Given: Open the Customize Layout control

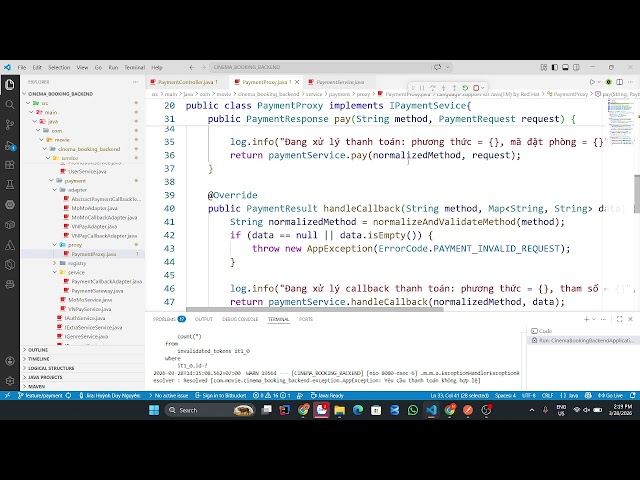Looking at the screenshot, I should [544, 67].
